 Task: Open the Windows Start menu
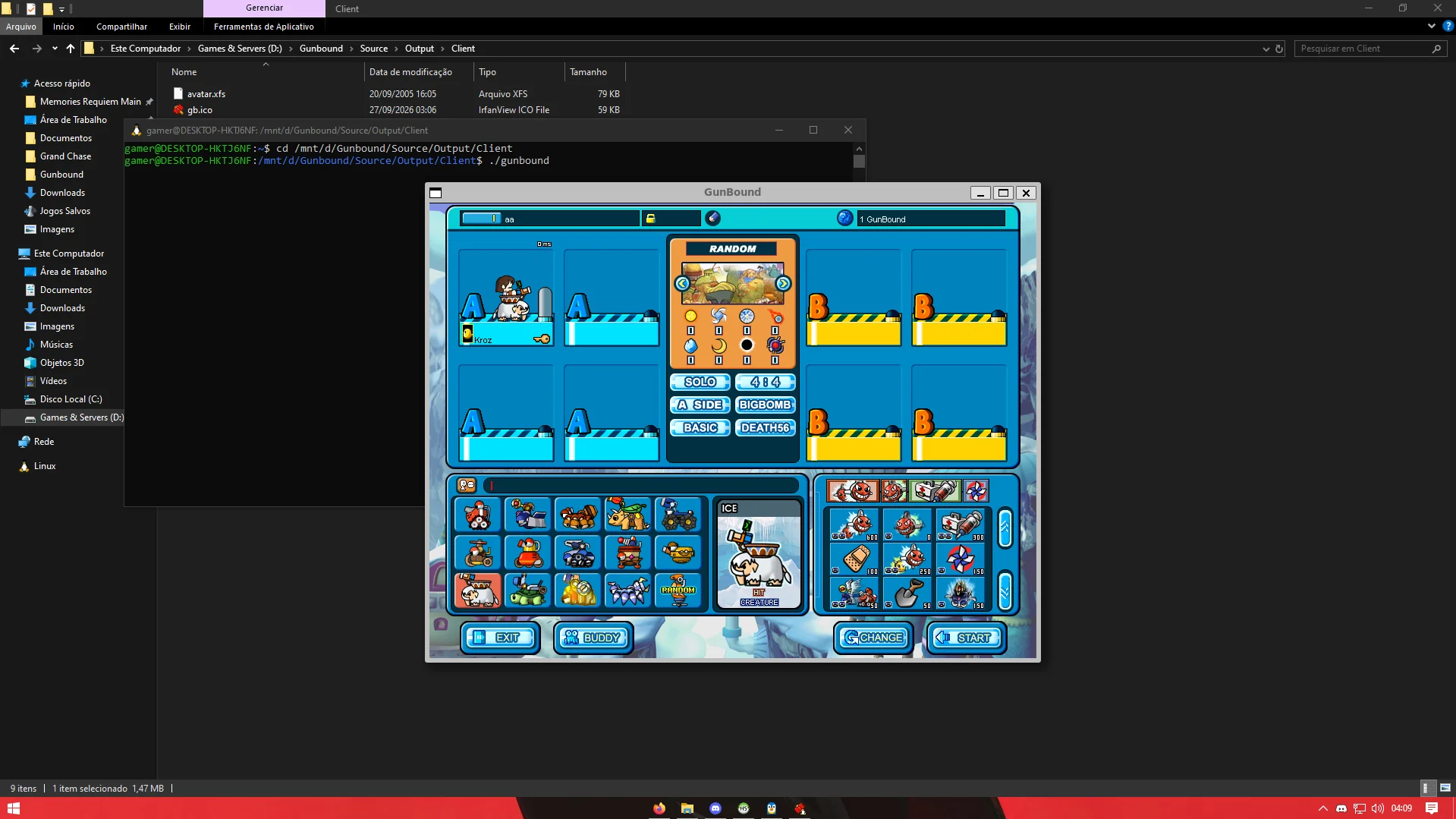(14, 808)
